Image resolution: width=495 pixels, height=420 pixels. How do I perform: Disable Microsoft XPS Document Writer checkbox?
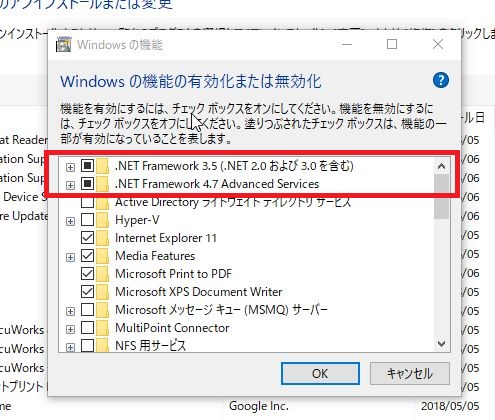[88, 292]
